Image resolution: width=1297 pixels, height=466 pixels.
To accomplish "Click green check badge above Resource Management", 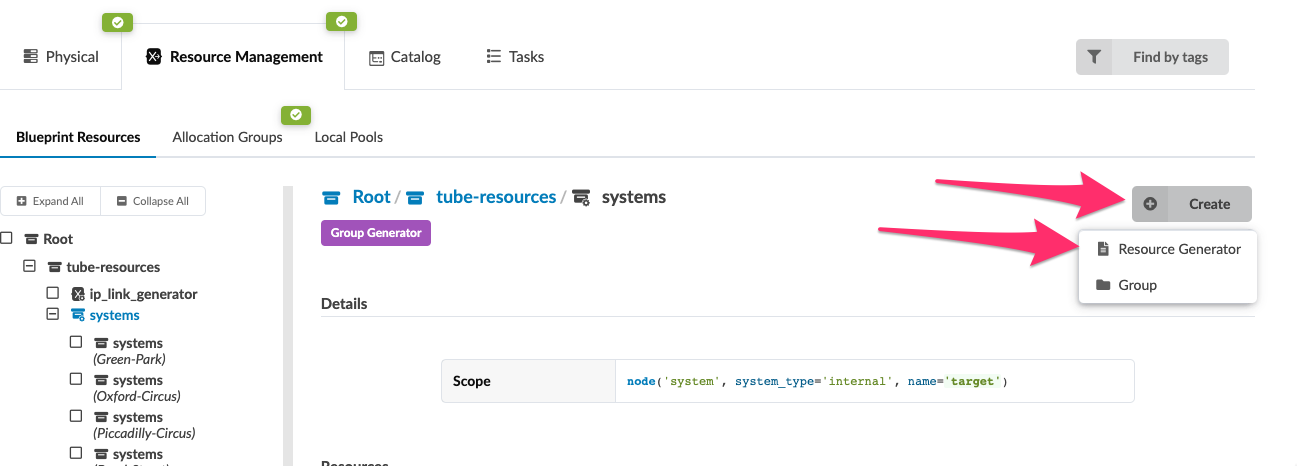I will (342, 20).
